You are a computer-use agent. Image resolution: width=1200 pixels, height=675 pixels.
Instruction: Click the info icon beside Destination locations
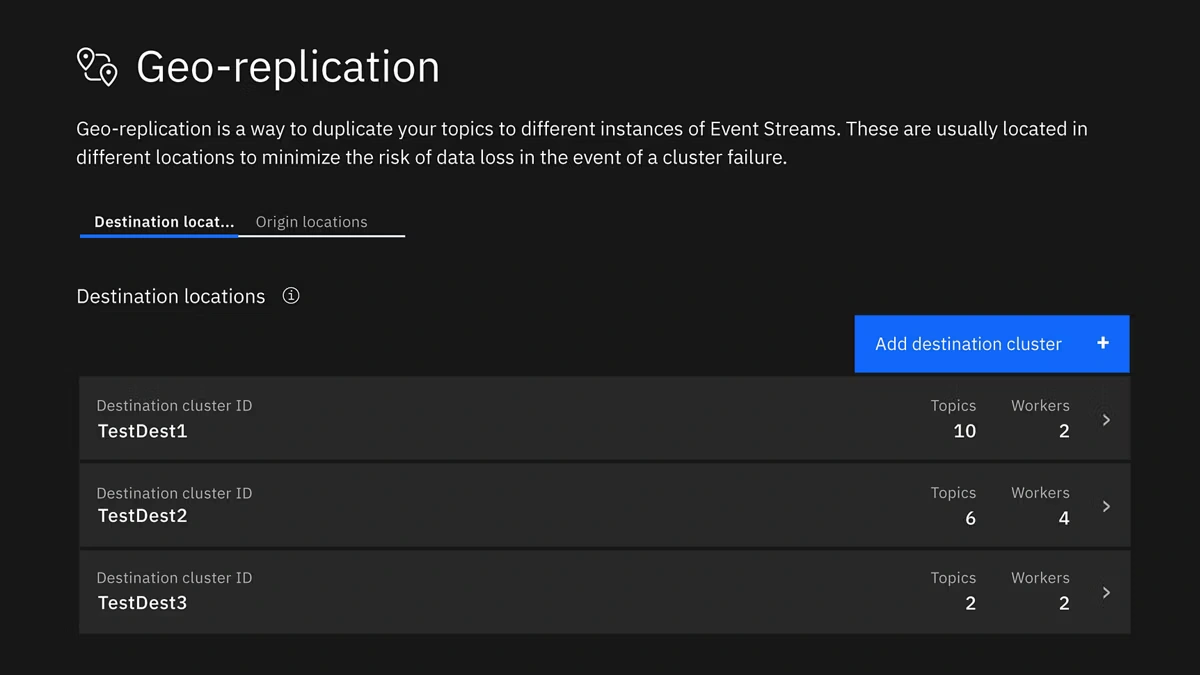(291, 296)
